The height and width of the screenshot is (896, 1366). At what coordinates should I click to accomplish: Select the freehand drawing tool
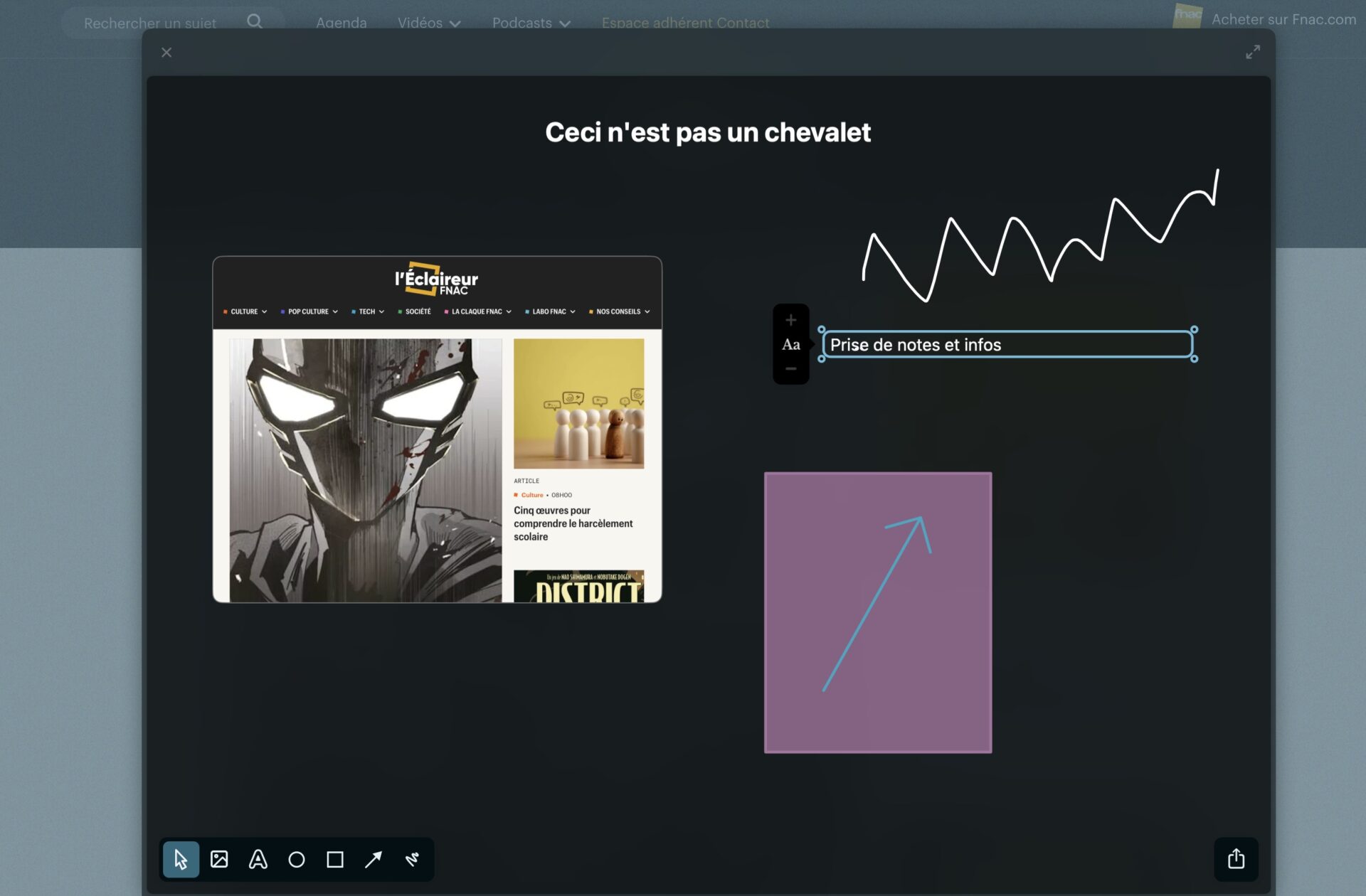[412, 860]
